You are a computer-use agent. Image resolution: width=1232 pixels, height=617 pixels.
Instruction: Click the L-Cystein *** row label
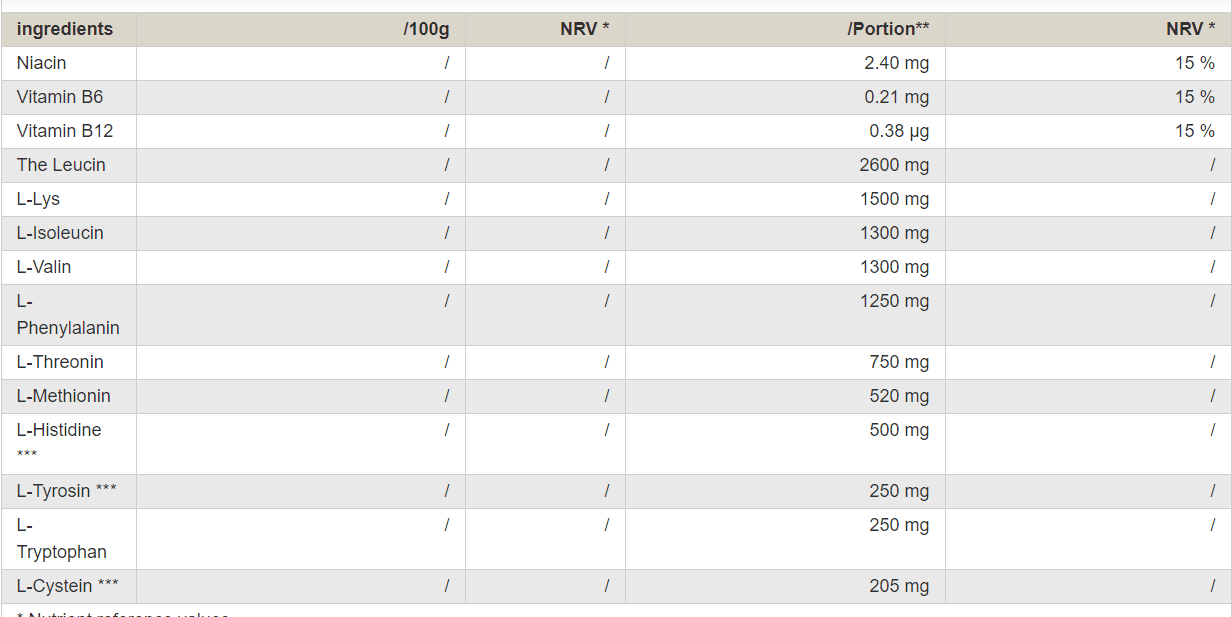pyautogui.click(x=68, y=586)
